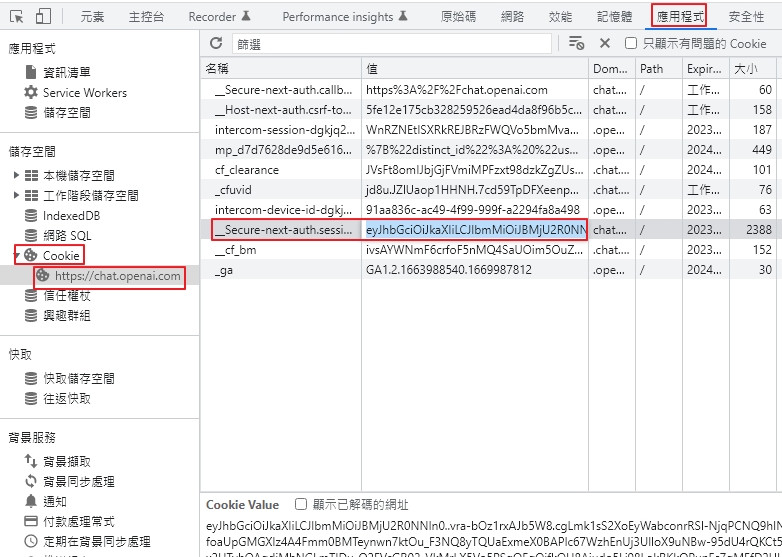Image resolution: width=782 pixels, height=557 pixels.
Task: Click the refresh cookies icon
Action: tap(216, 43)
